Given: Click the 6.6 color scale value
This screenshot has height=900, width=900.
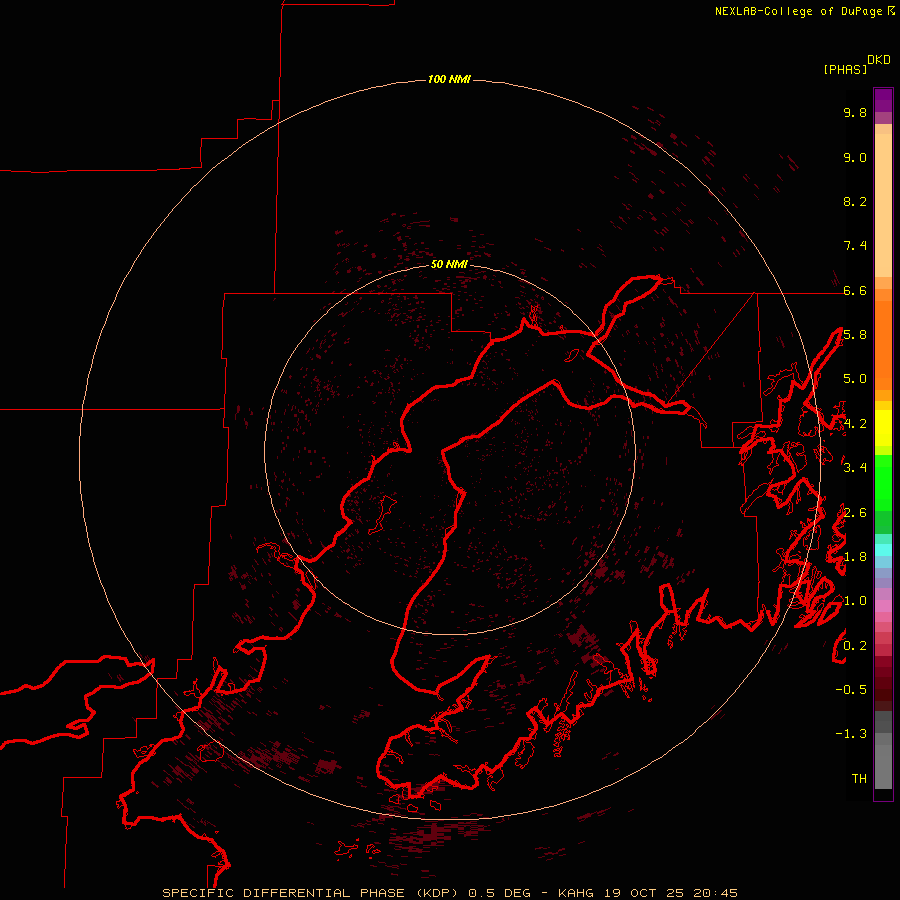Looking at the screenshot, I should pos(855,290).
